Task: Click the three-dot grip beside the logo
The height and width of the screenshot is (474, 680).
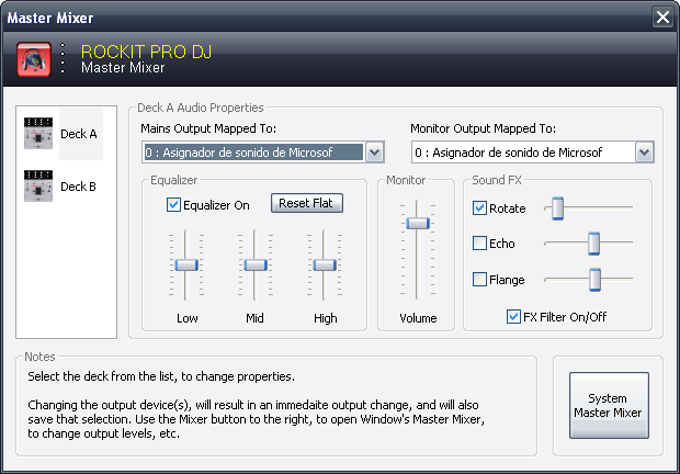Action: [62, 58]
